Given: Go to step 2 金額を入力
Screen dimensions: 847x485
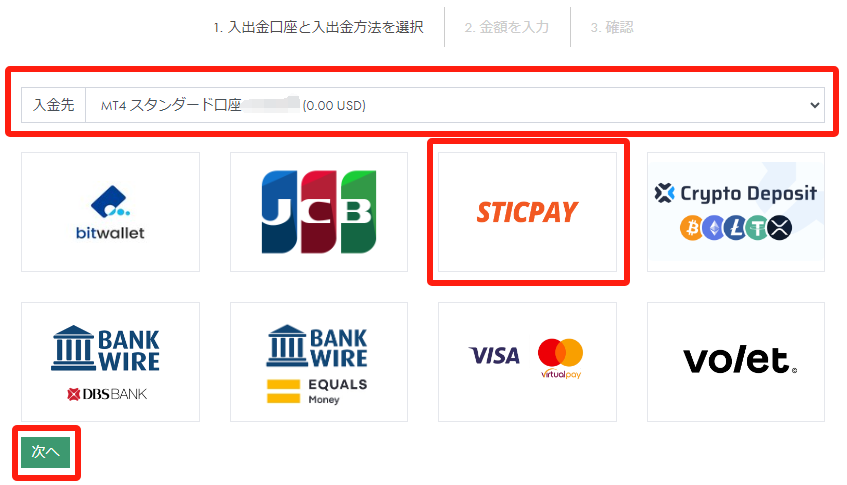Looking at the screenshot, I should 507,27.
